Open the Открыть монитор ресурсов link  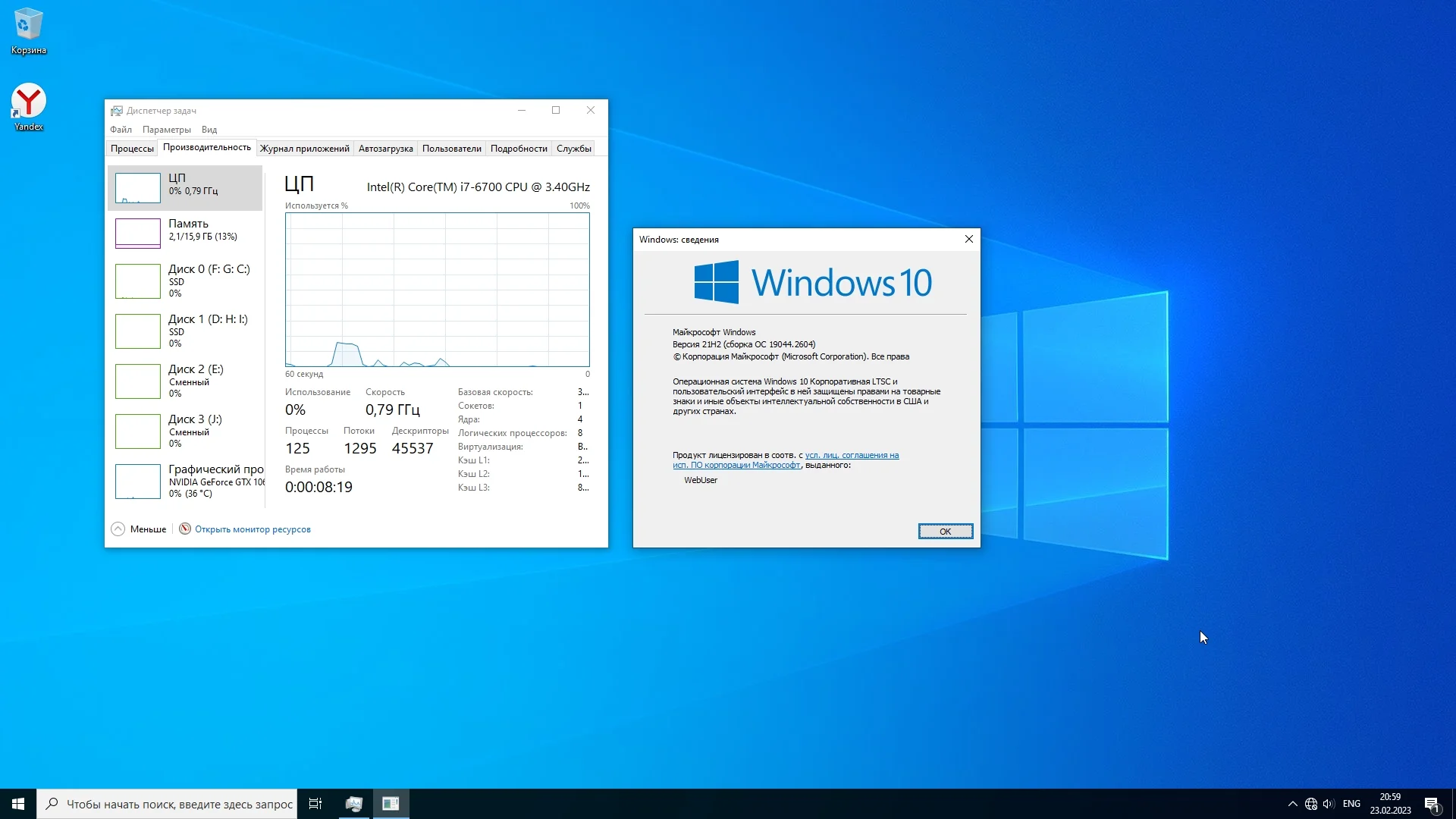(253, 529)
